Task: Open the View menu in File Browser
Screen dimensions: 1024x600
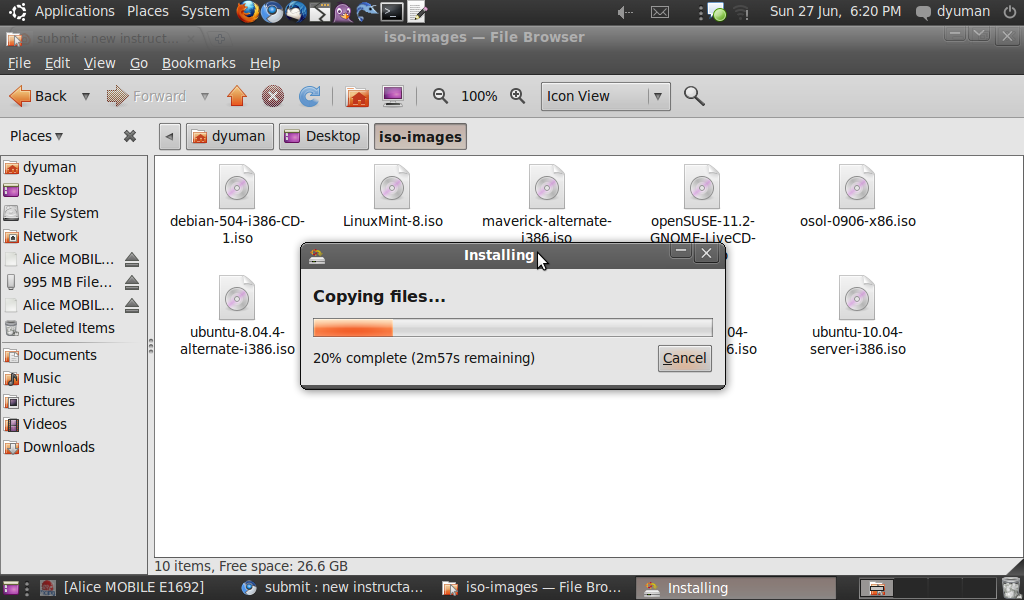Action: 99,63
